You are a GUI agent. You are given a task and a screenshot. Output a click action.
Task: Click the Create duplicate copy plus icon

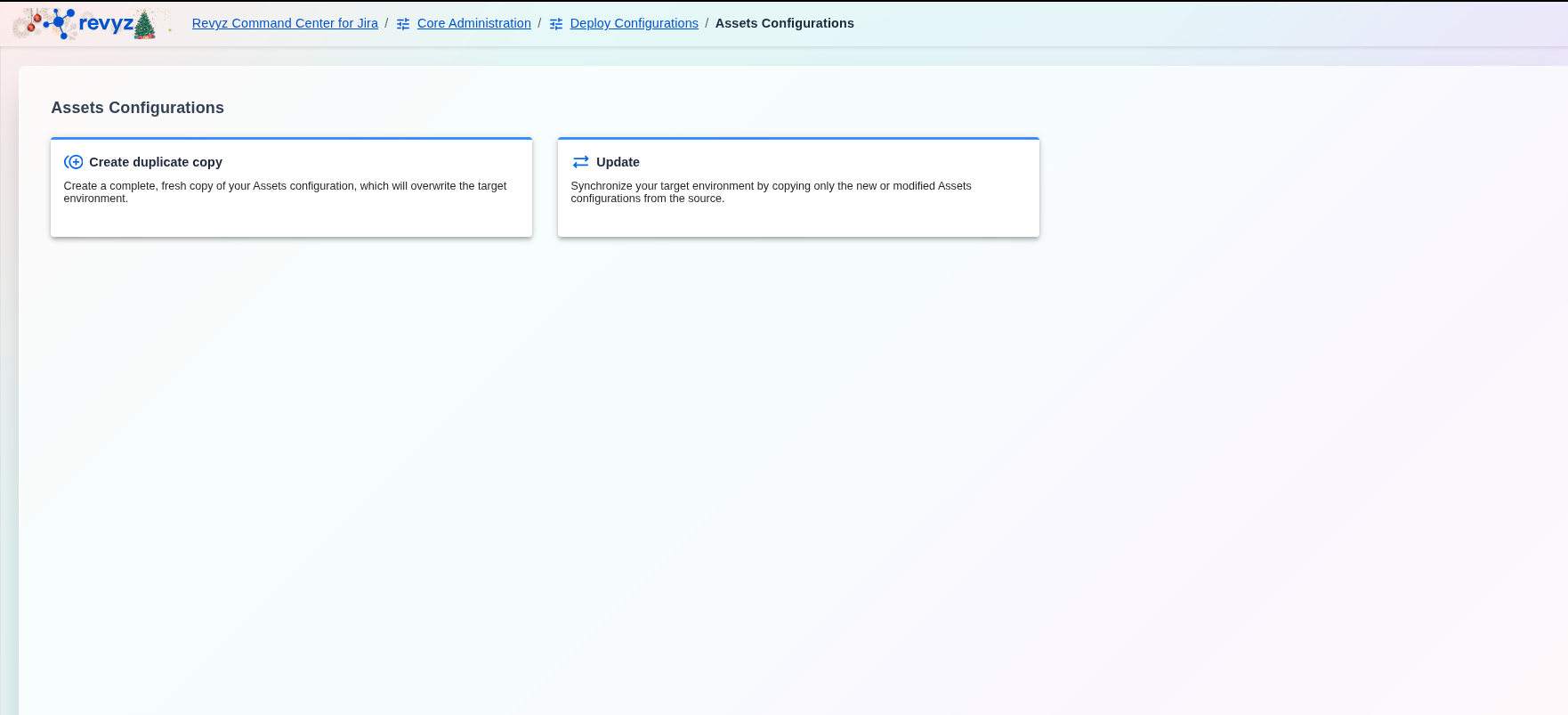click(74, 162)
